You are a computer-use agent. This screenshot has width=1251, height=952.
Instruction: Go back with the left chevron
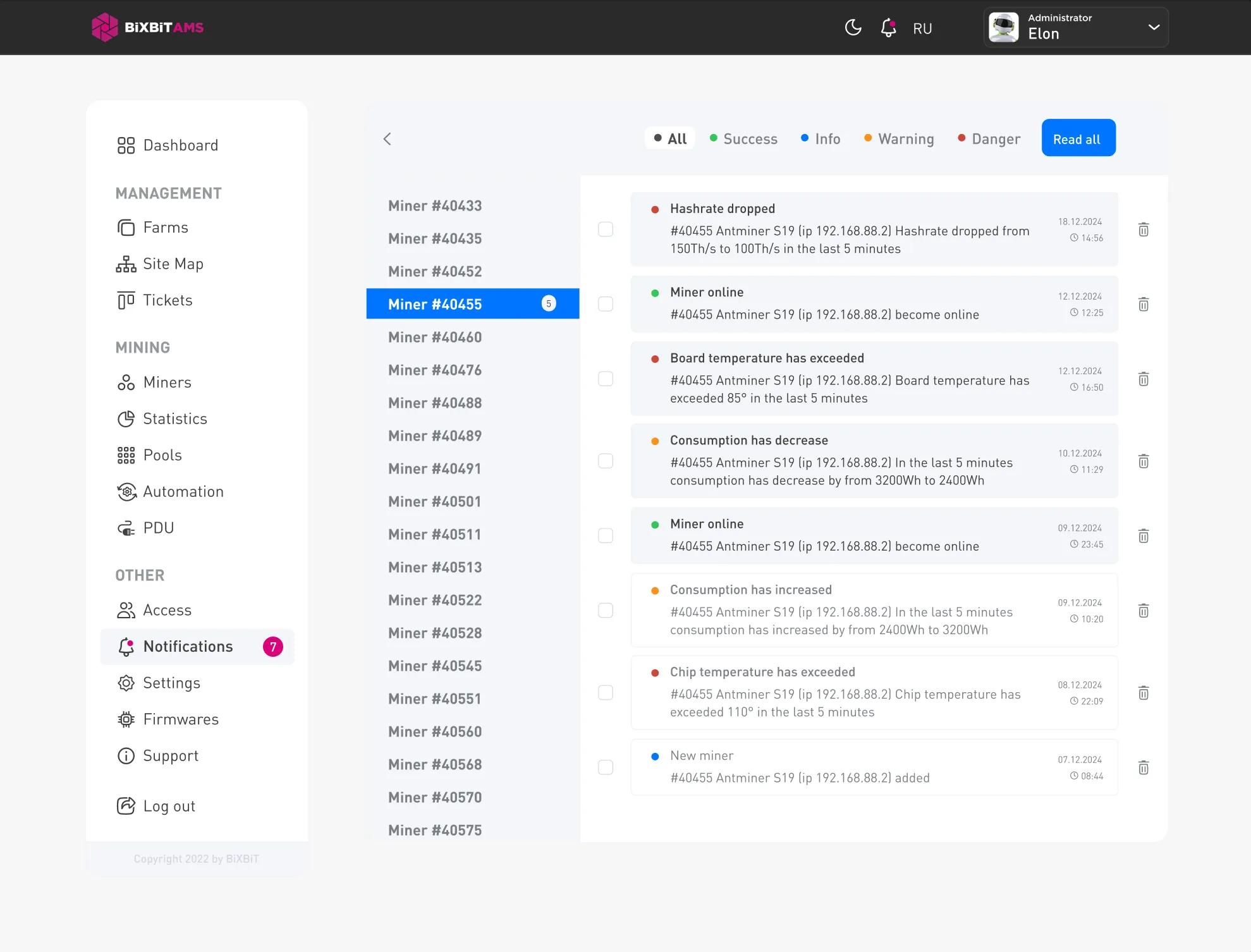pyautogui.click(x=388, y=138)
